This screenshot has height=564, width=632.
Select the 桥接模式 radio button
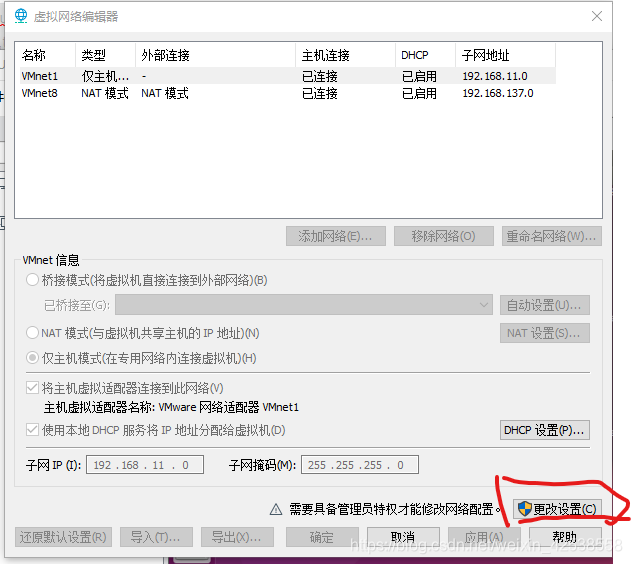tap(32, 280)
